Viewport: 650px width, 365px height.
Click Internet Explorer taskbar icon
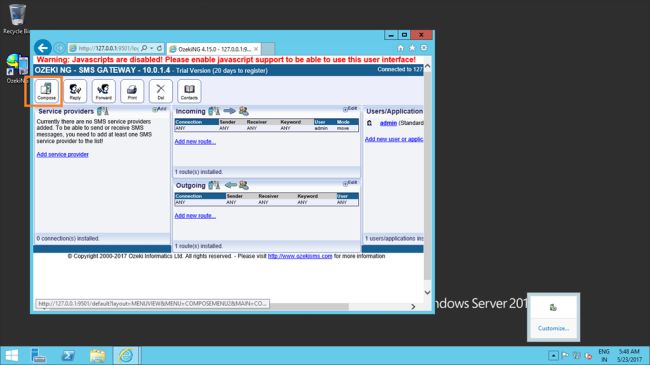[x=126, y=355]
